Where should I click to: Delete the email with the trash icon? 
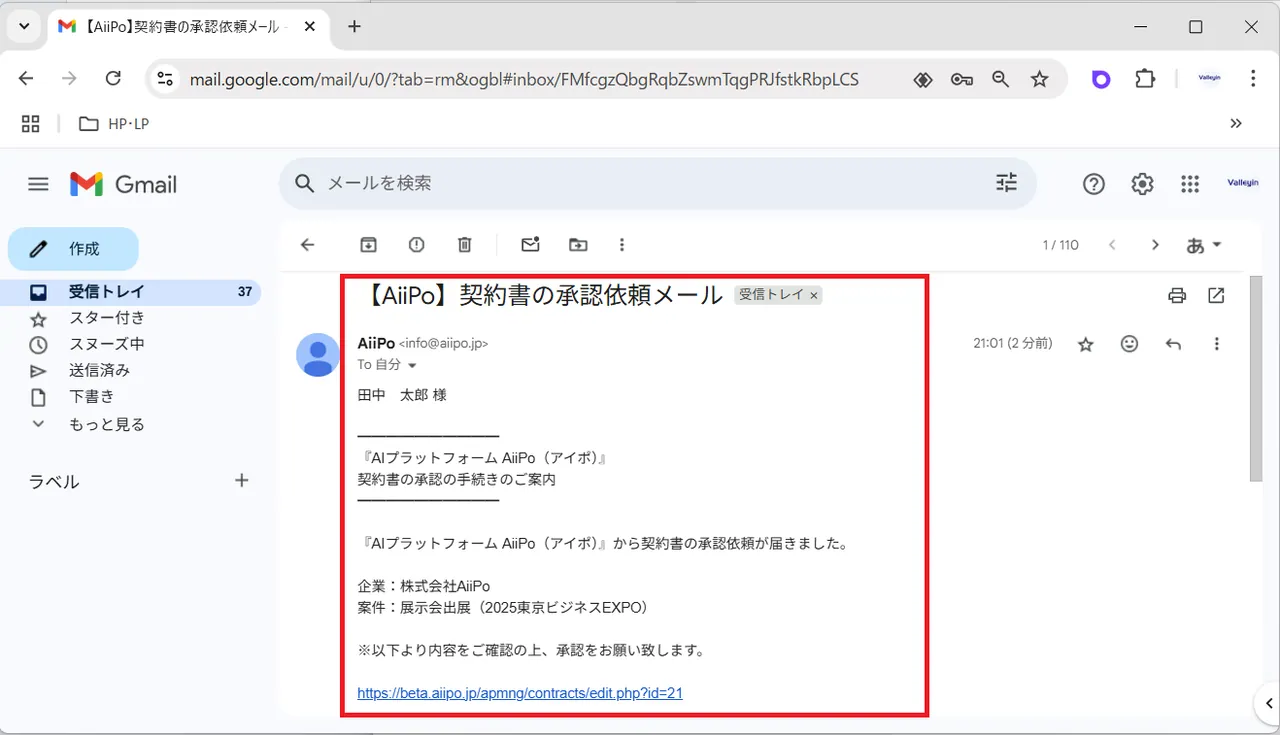coord(465,245)
